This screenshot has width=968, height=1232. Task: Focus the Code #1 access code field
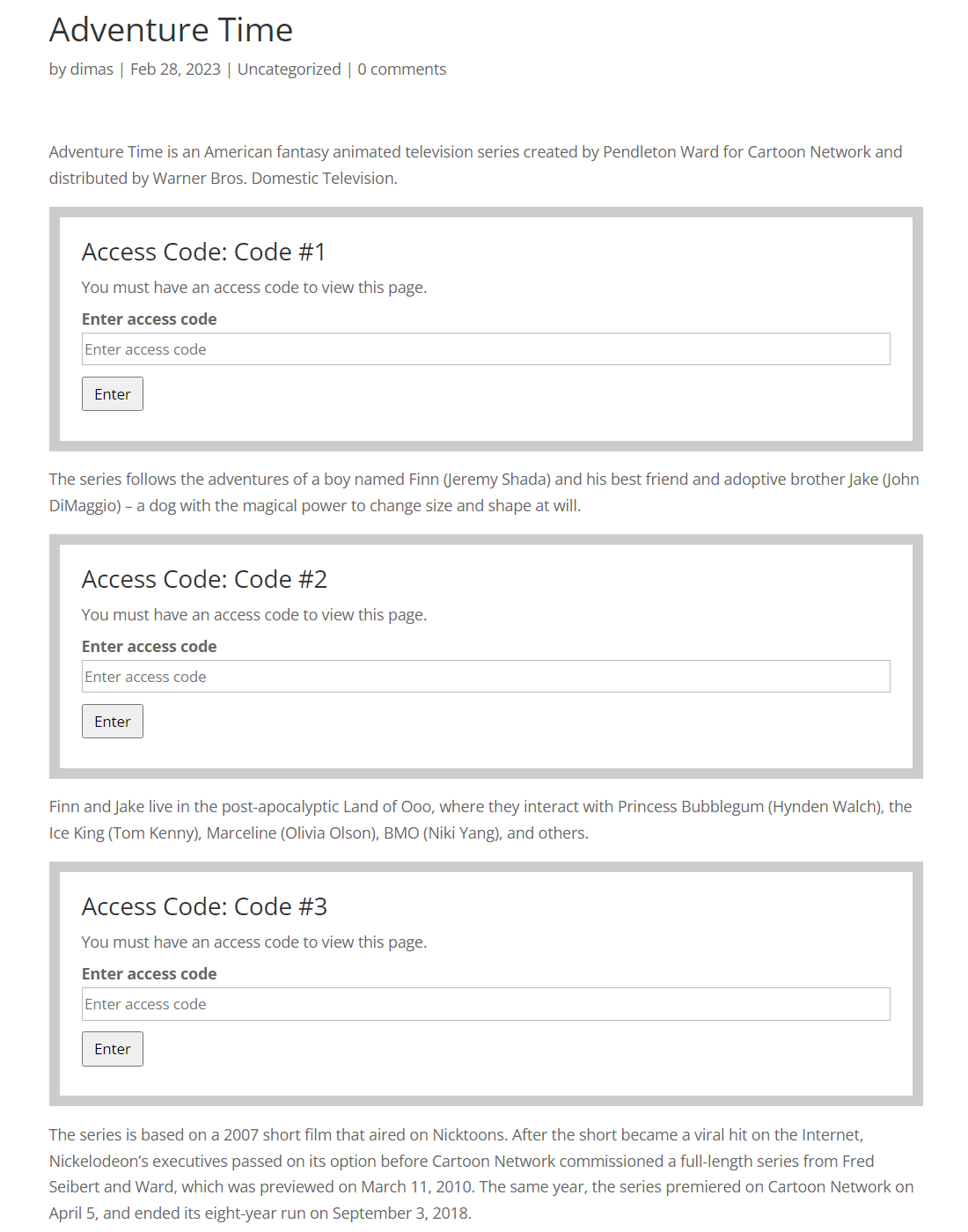tap(486, 349)
